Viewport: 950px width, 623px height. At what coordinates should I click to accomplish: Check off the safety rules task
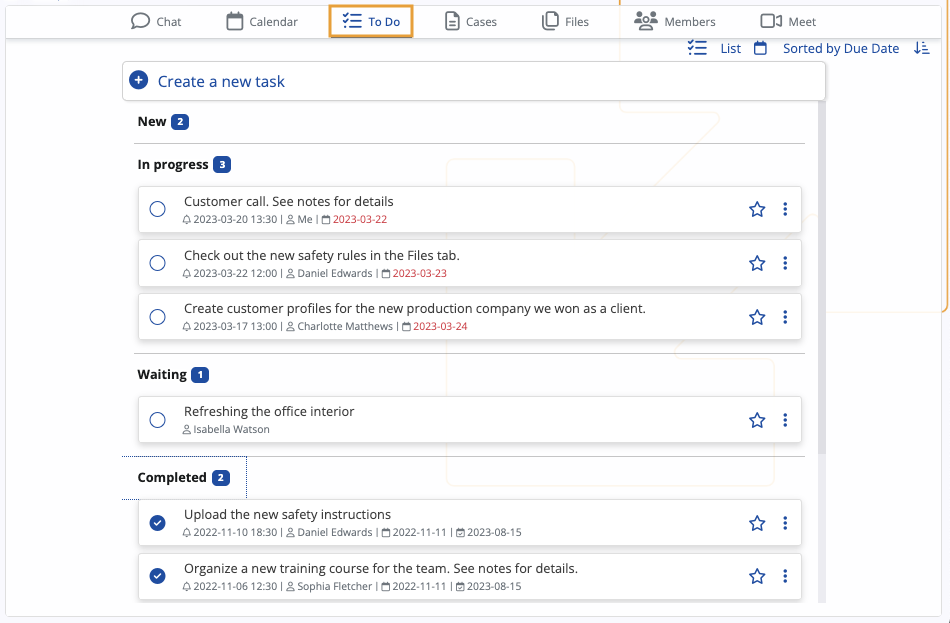pyautogui.click(x=158, y=263)
